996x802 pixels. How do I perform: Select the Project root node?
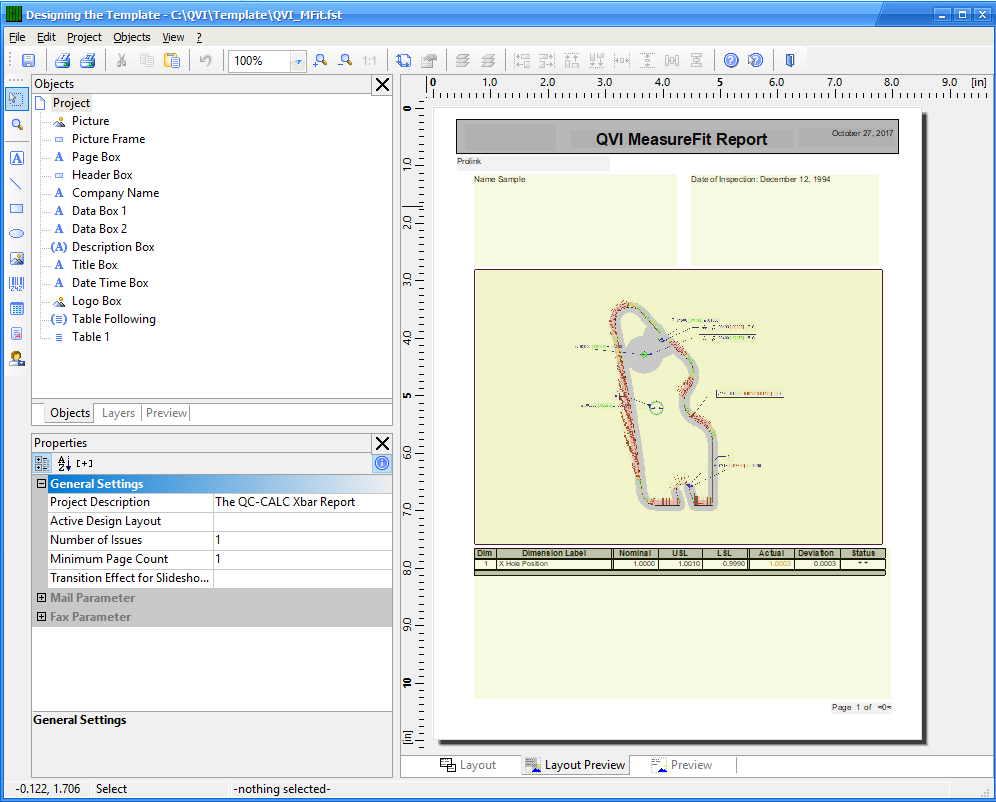[x=71, y=103]
